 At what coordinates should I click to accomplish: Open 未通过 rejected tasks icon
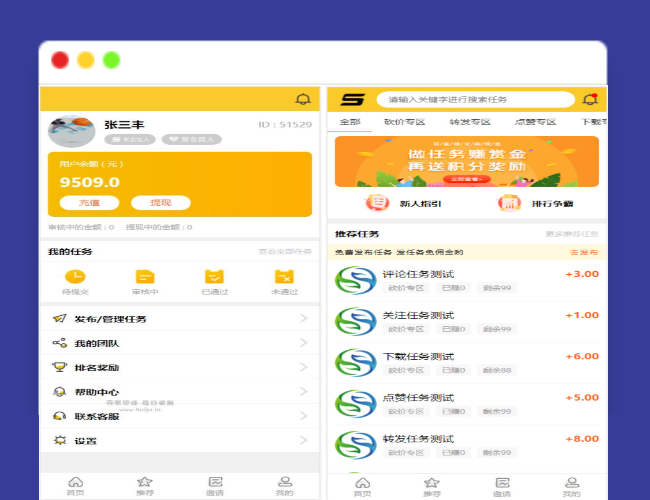[x=284, y=277]
